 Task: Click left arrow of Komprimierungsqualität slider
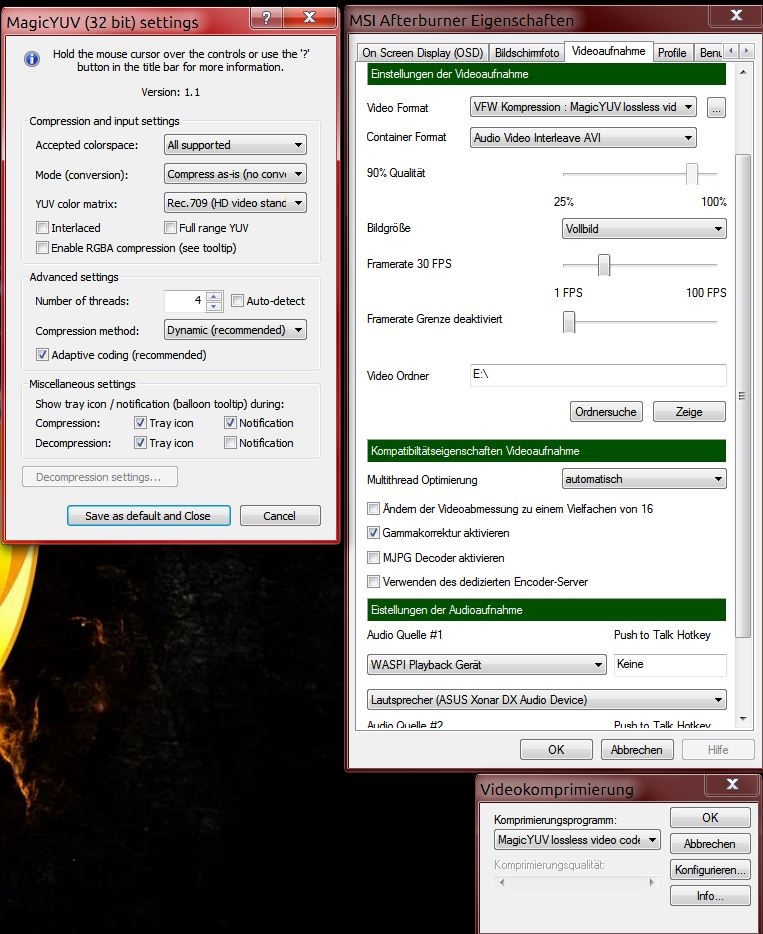click(502, 882)
